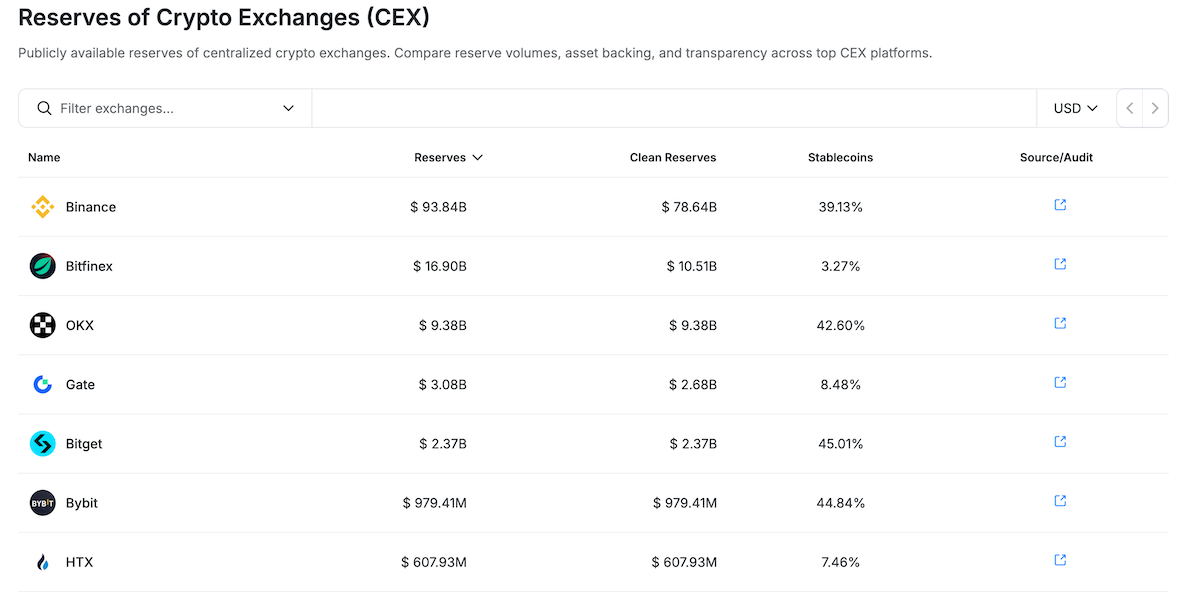Click OKX stablecoins value 42.60%
The width and height of the screenshot is (1200, 592).
click(x=840, y=325)
